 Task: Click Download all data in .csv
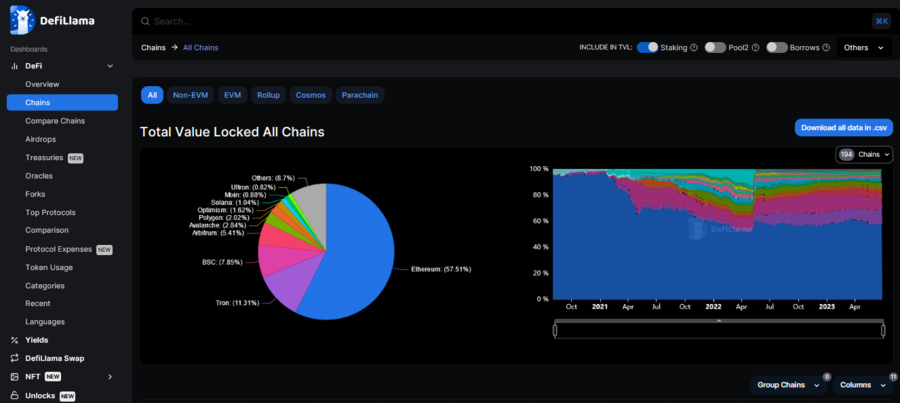coord(844,127)
